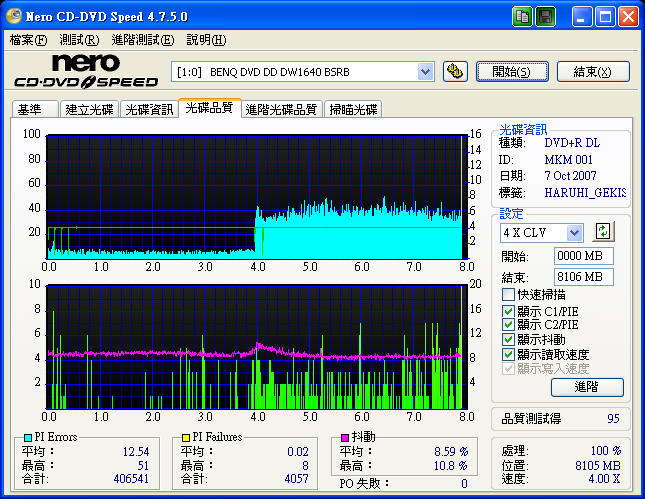Image resolution: width=645 pixels, height=499 pixels.
Task: Click the 開始 0000 MB input field
Action: (x=584, y=256)
